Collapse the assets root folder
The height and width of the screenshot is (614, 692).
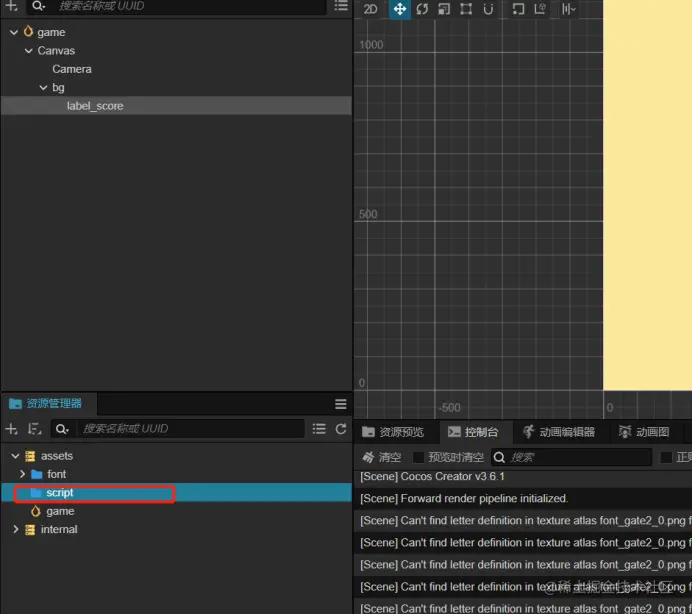[15, 456]
